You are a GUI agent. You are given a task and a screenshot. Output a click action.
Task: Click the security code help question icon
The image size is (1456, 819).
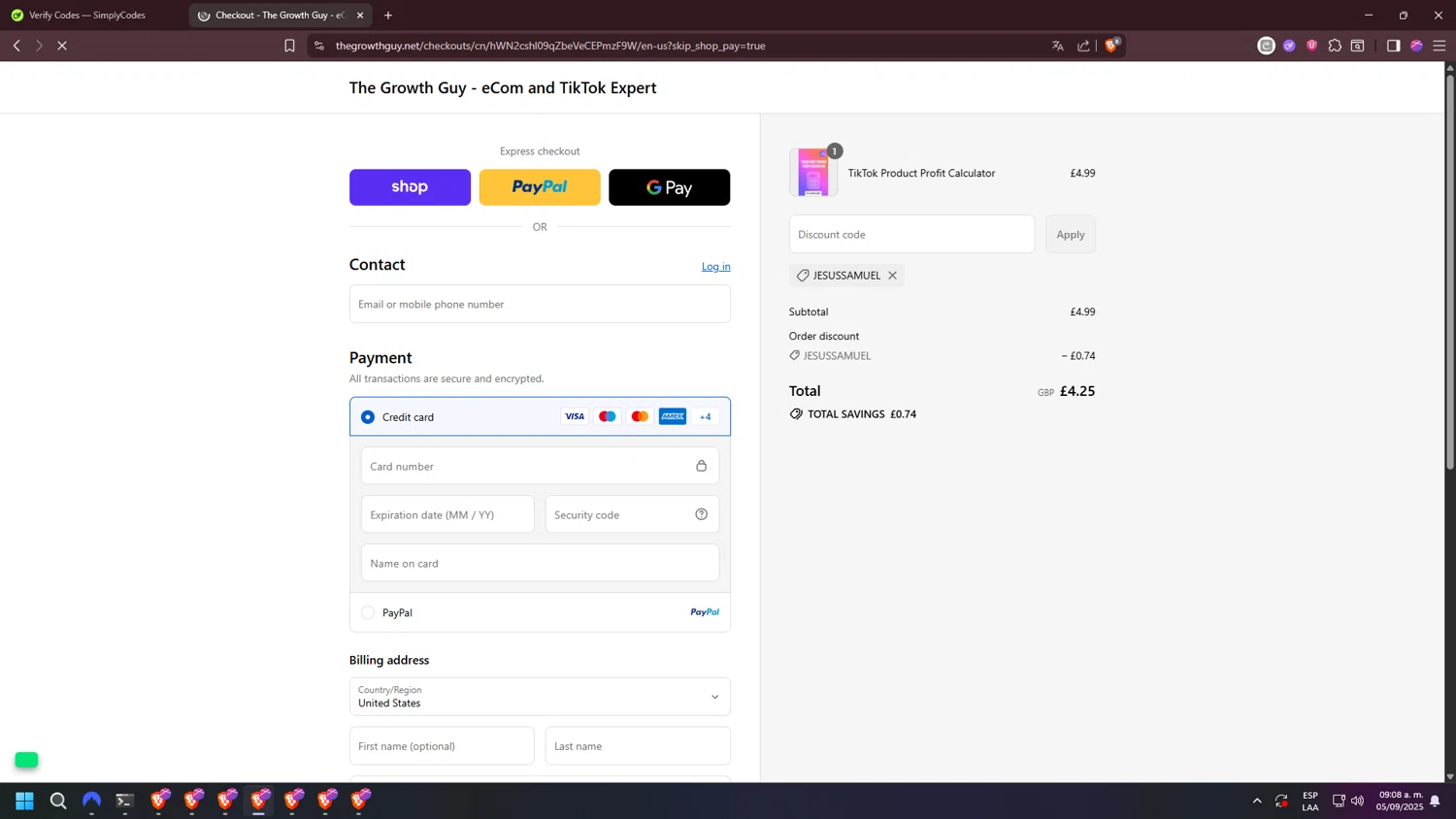[702, 514]
